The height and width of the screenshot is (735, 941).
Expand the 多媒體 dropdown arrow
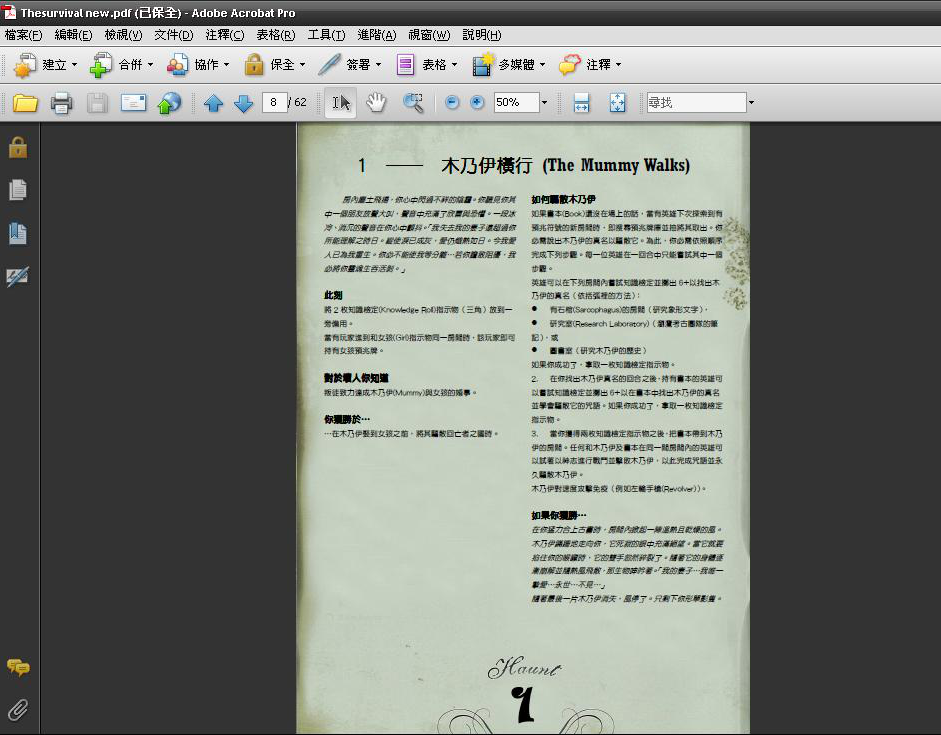tap(543, 64)
